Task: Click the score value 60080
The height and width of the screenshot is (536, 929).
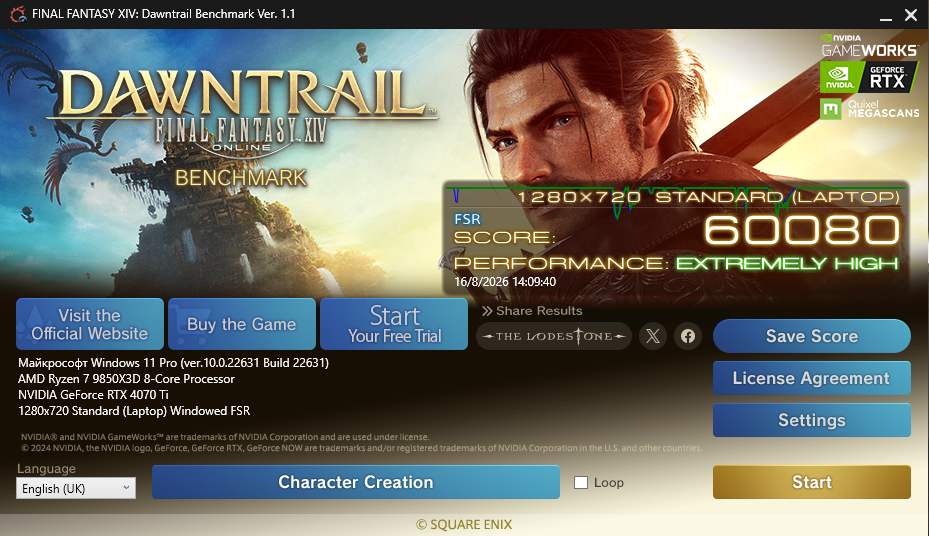Action: (802, 230)
